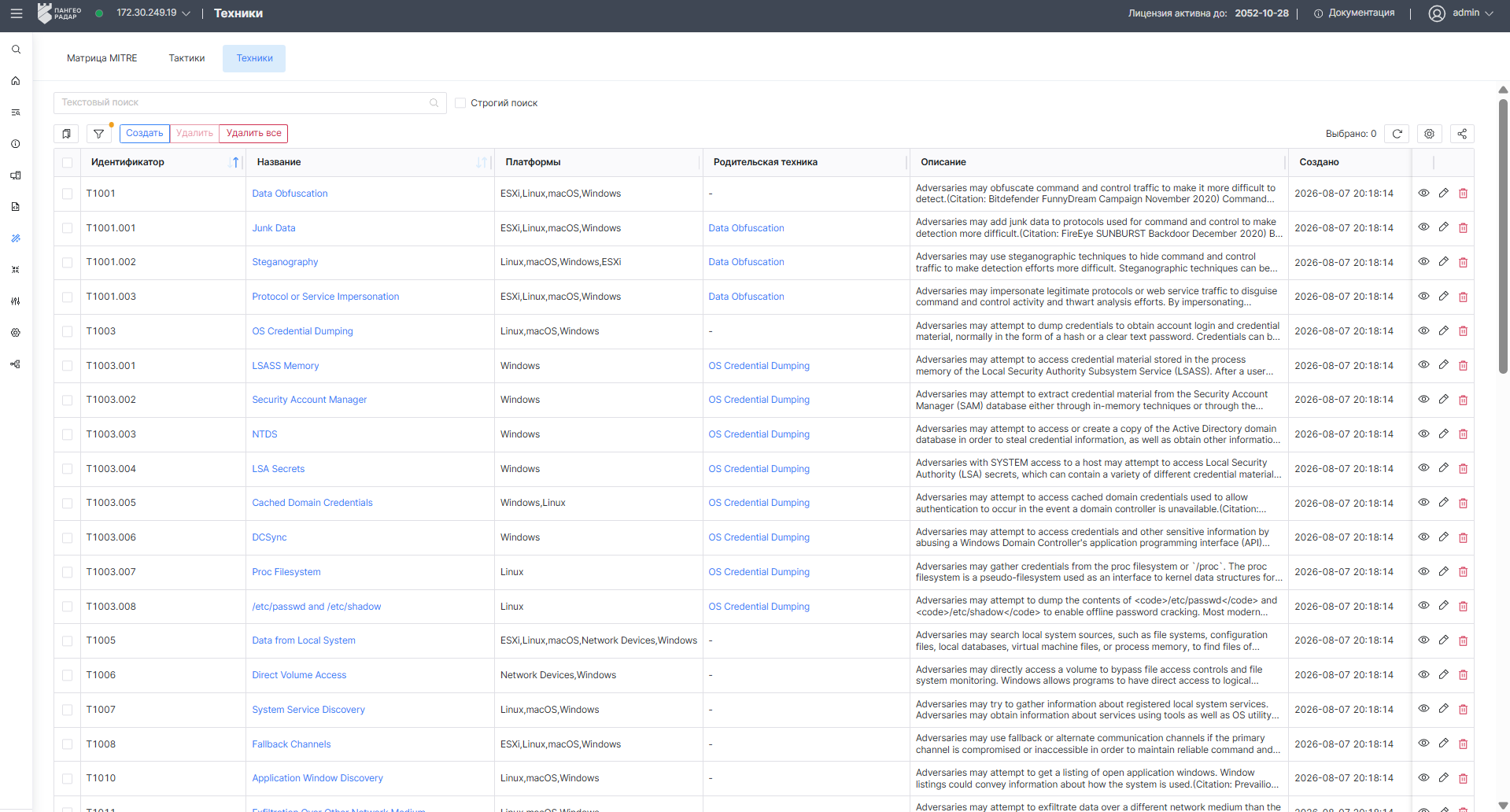1510x812 pixels.
Task: Click the copy icon left of filter
Action: (x=66, y=134)
